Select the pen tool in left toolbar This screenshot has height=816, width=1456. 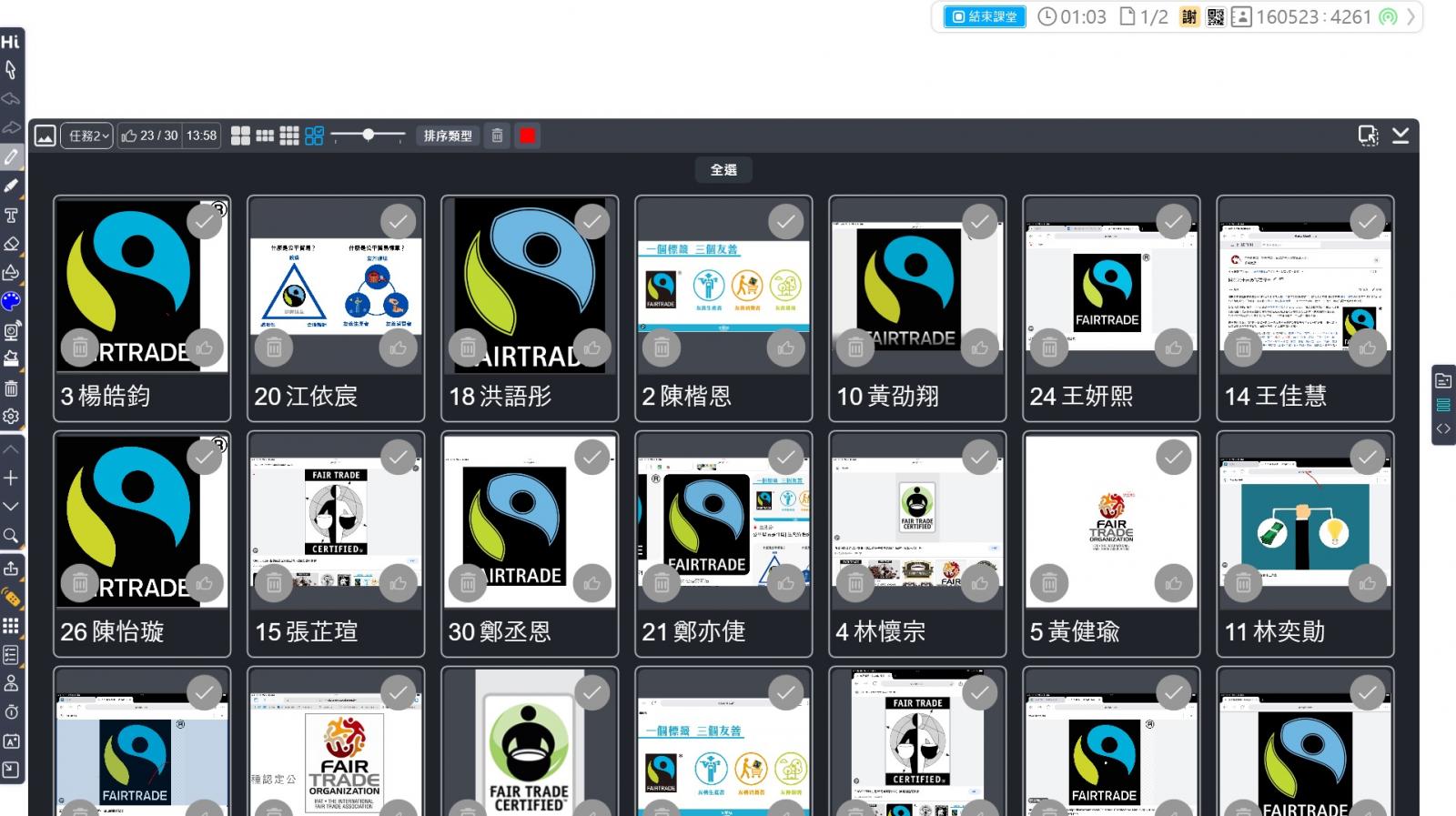11,156
